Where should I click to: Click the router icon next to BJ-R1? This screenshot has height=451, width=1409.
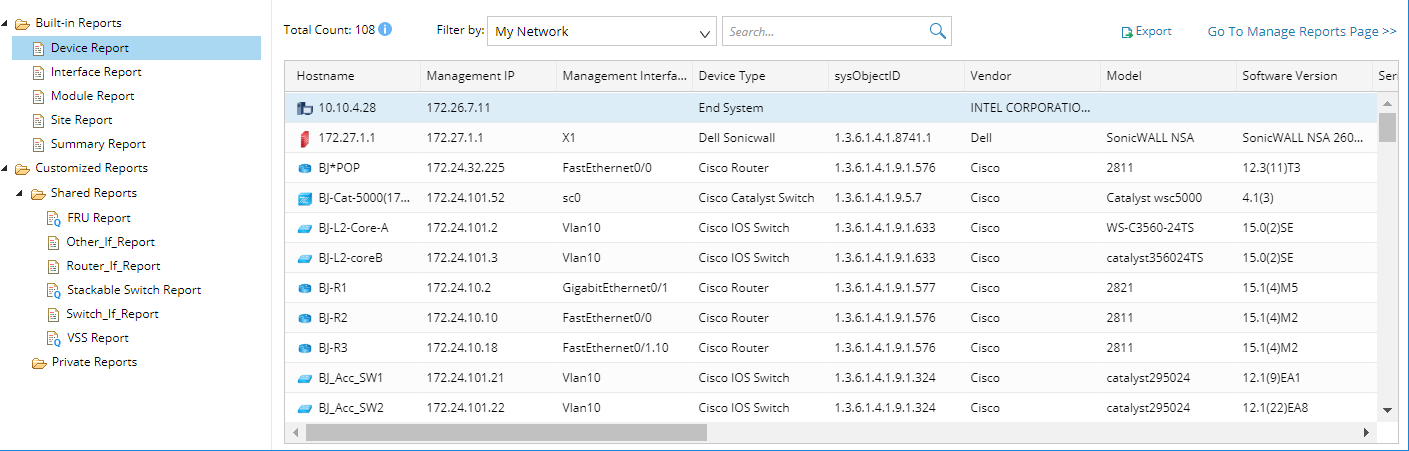tap(305, 288)
